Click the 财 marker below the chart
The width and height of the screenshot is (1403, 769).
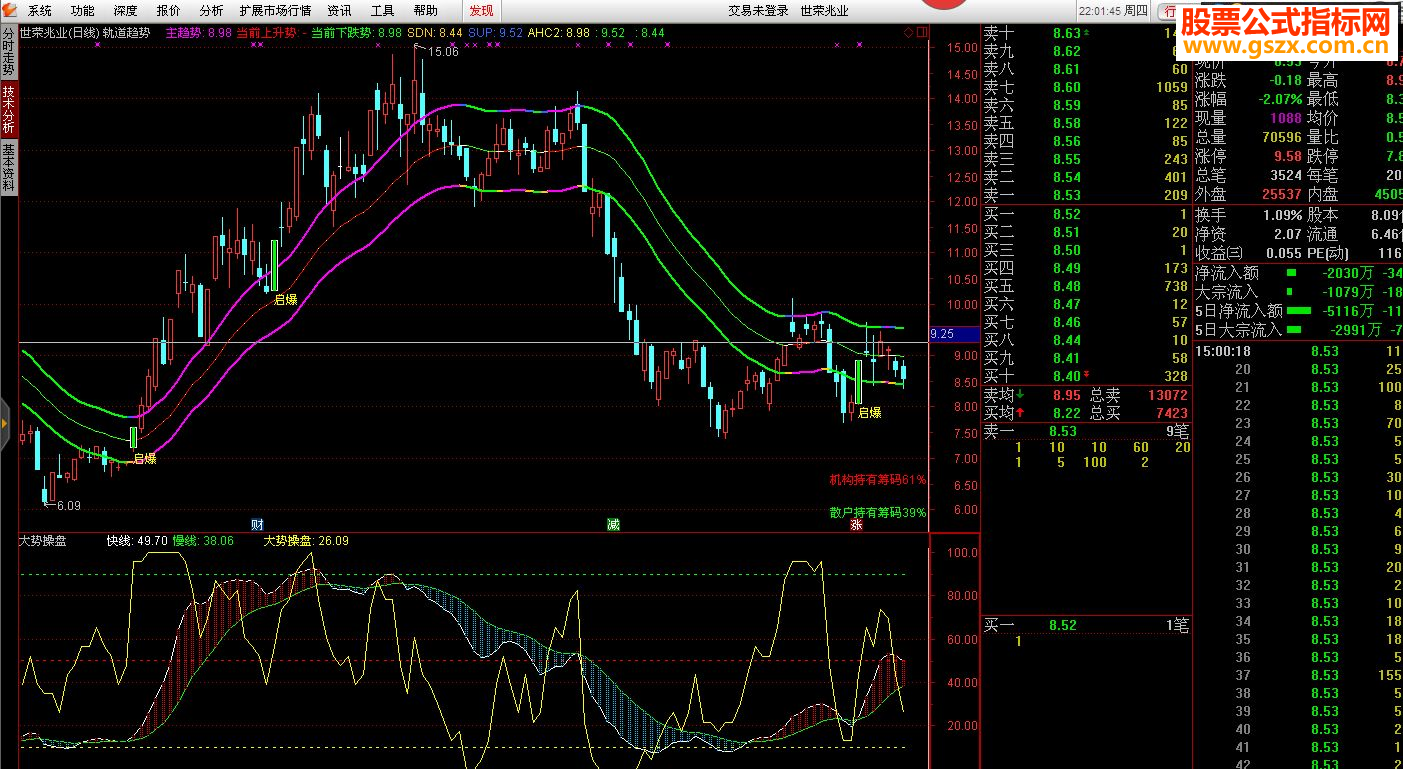click(x=257, y=524)
